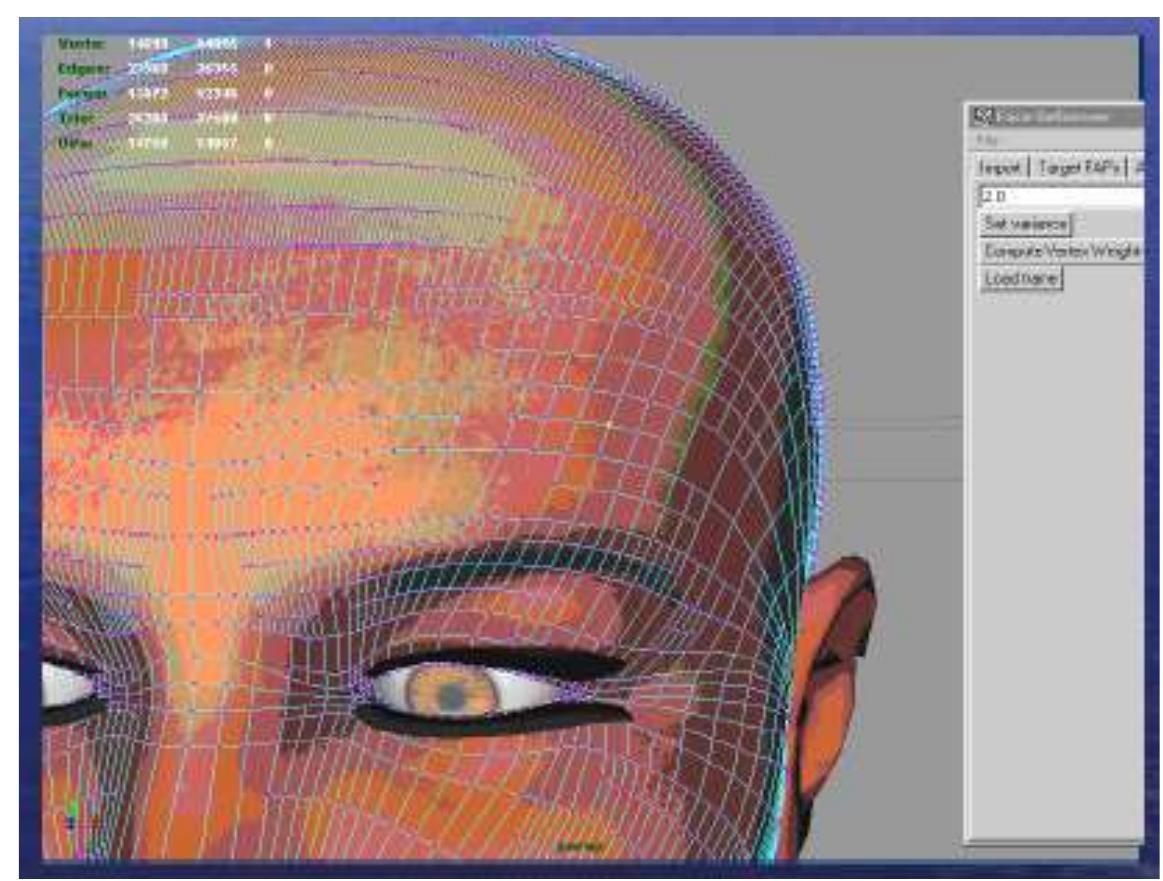Click the variance input field showing 2.0
Screen dimensions: 1163x881
1061,196
